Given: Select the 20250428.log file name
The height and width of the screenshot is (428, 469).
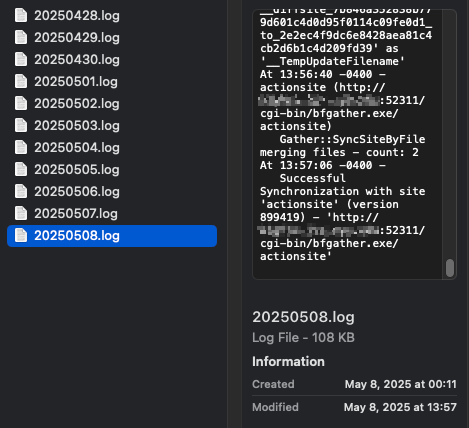Looking at the screenshot, I should pos(77,16).
